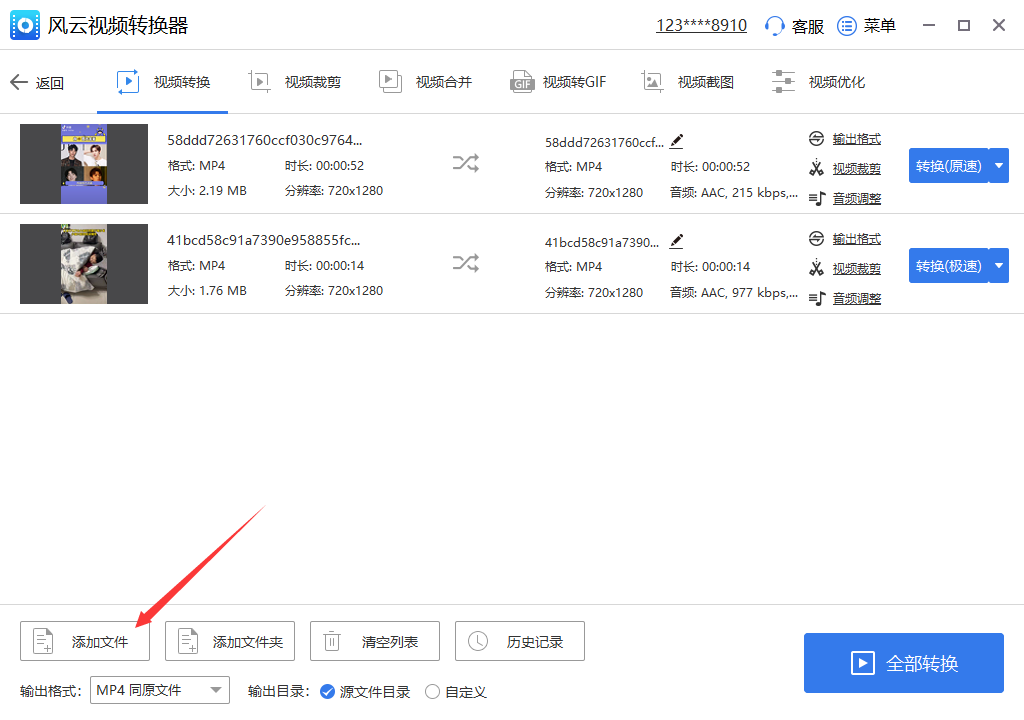
Task: Click 大小: 1.76 MB text
Action: [x=207, y=291]
